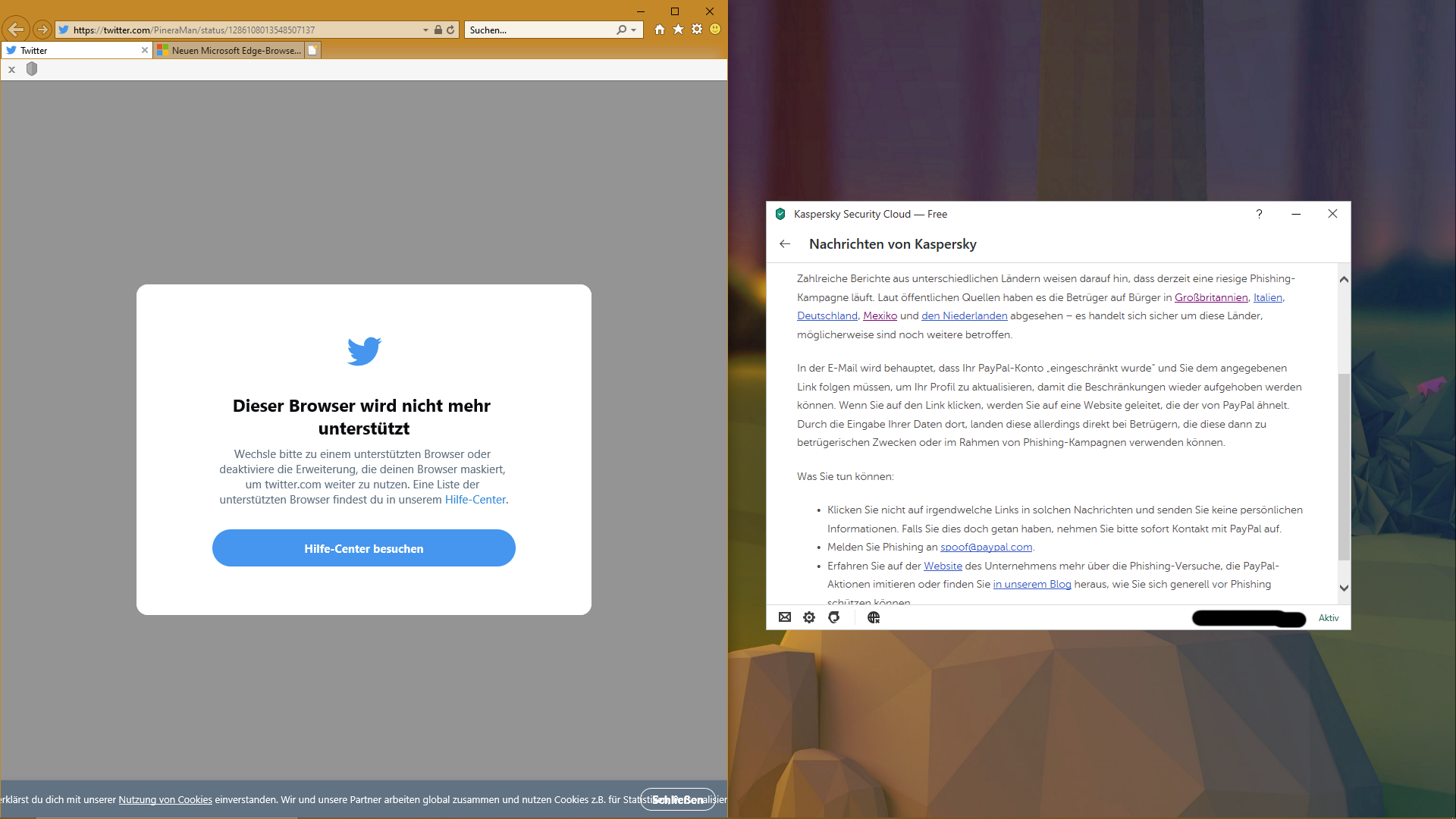The height and width of the screenshot is (819, 1456).
Task: Click the Aktiv license status link
Action: (x=1329, y=618)
